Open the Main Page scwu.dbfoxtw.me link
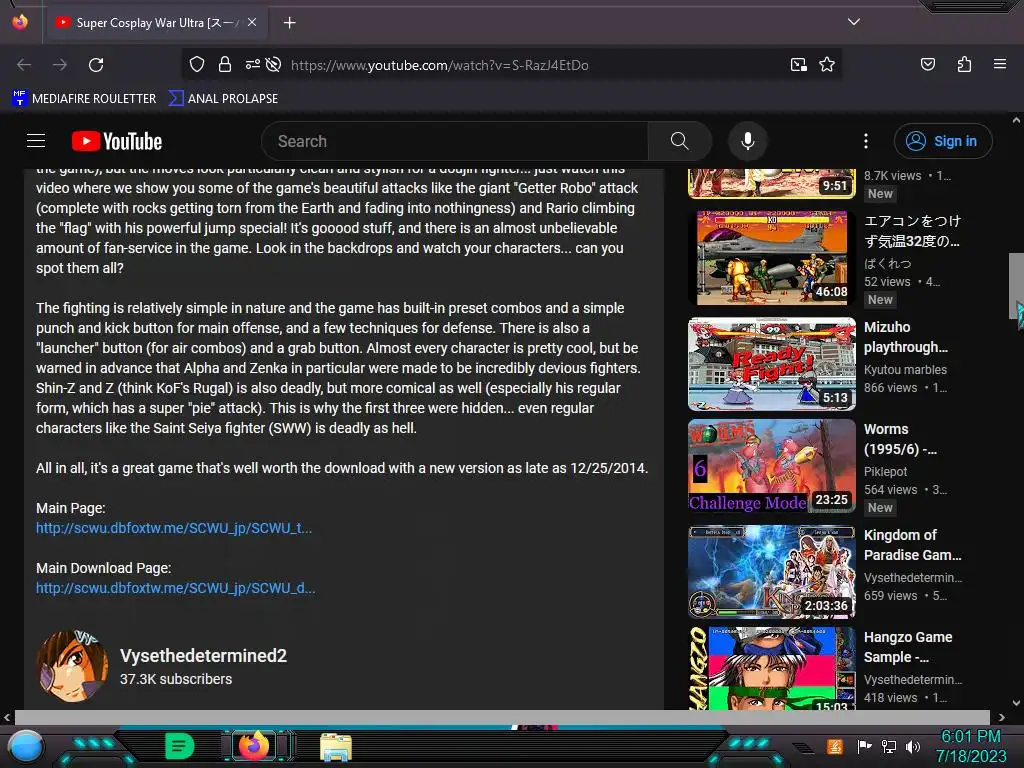The image size is (1024, 768). (x=174, y=528)
